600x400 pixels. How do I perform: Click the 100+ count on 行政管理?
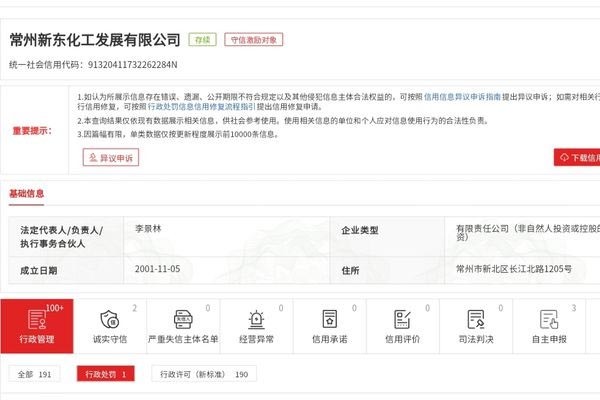55,308
